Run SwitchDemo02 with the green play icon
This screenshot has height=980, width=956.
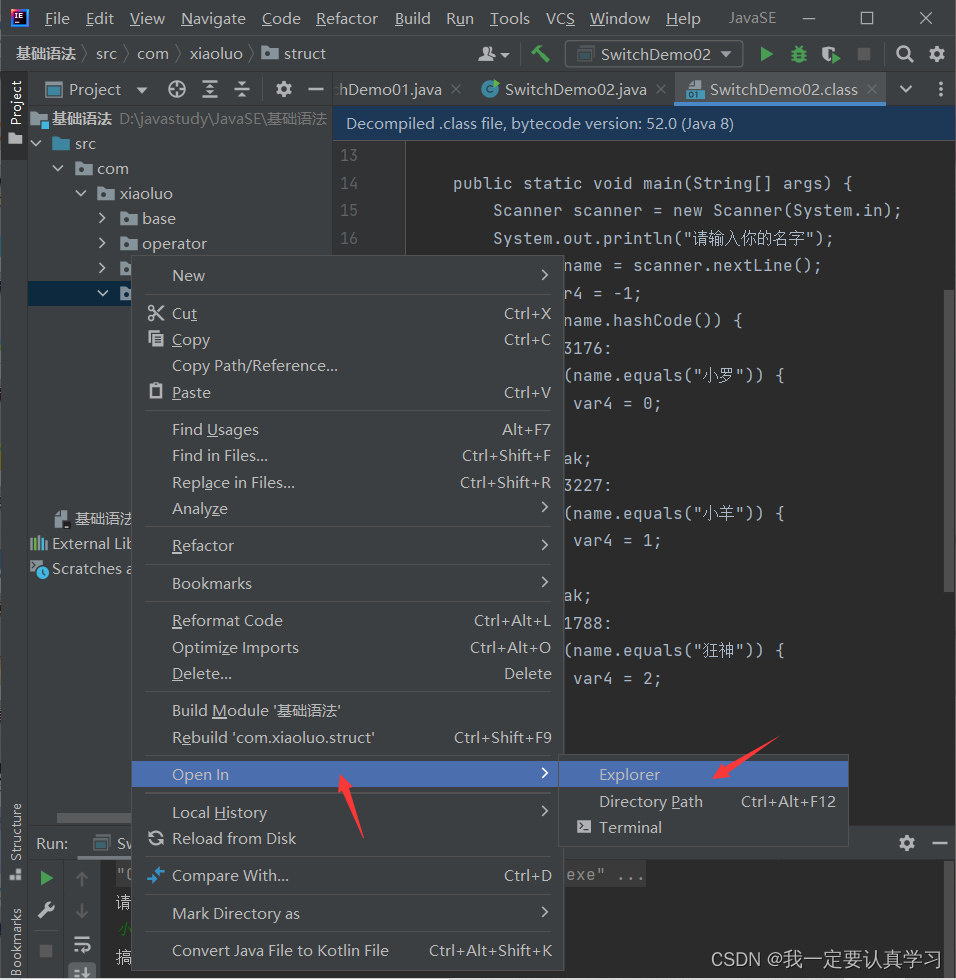(x=766, y=54)
